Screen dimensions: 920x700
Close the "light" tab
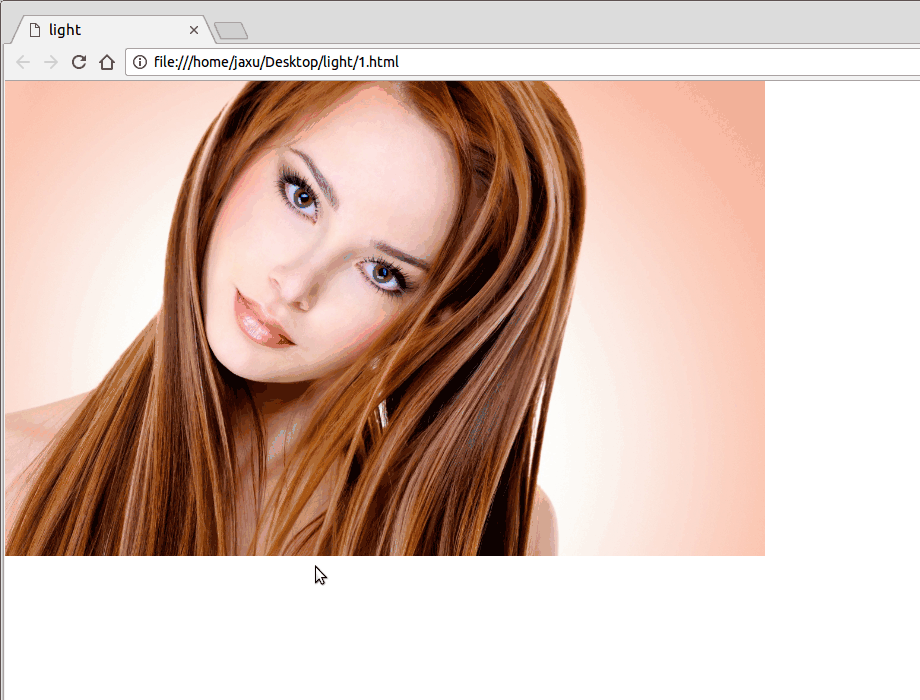[x=194, y=30]
